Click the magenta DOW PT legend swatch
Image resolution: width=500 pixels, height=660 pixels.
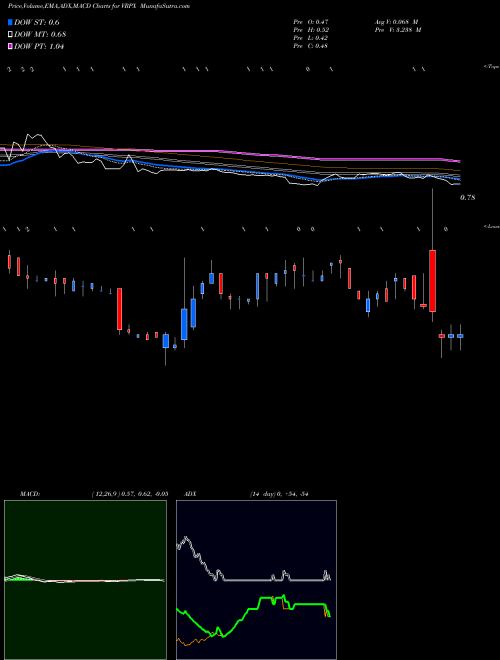10,46
